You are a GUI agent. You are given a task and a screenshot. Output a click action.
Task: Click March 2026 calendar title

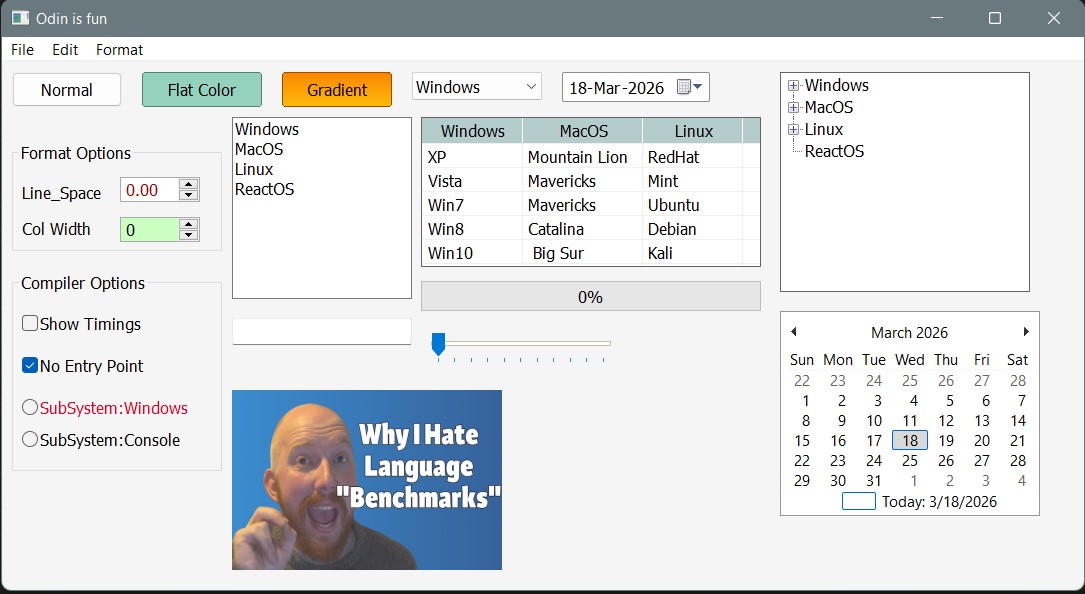[909, 332]
